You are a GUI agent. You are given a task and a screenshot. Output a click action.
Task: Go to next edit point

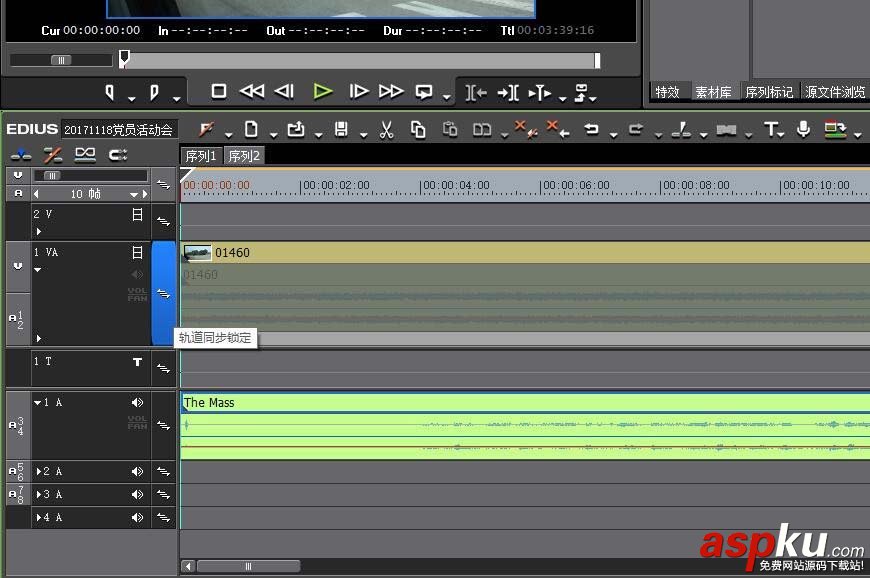pyautogui.click(x=508, y=93)
